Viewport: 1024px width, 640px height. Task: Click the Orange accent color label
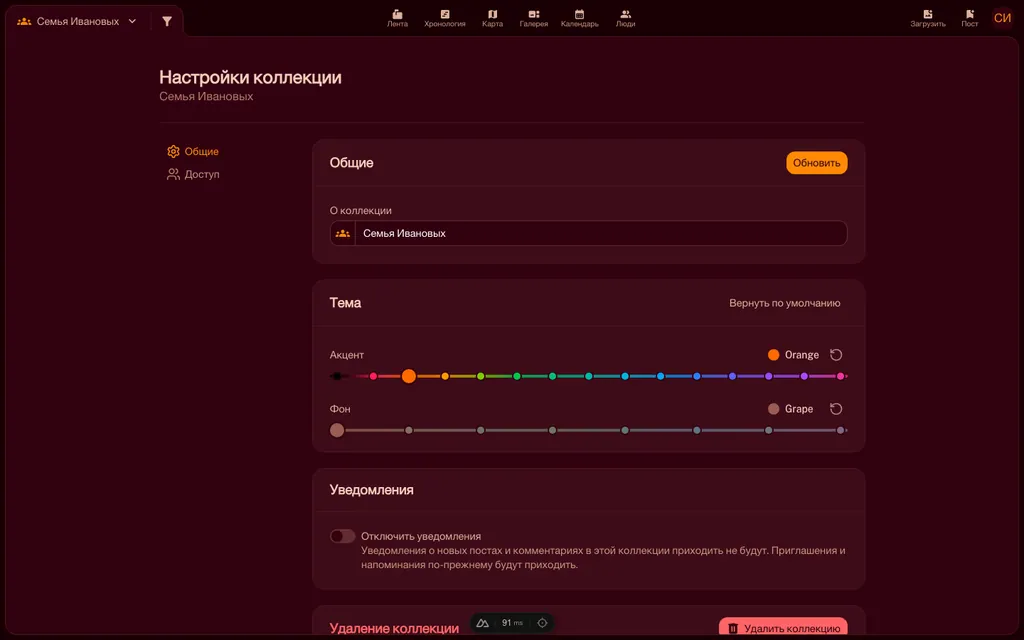801,355
